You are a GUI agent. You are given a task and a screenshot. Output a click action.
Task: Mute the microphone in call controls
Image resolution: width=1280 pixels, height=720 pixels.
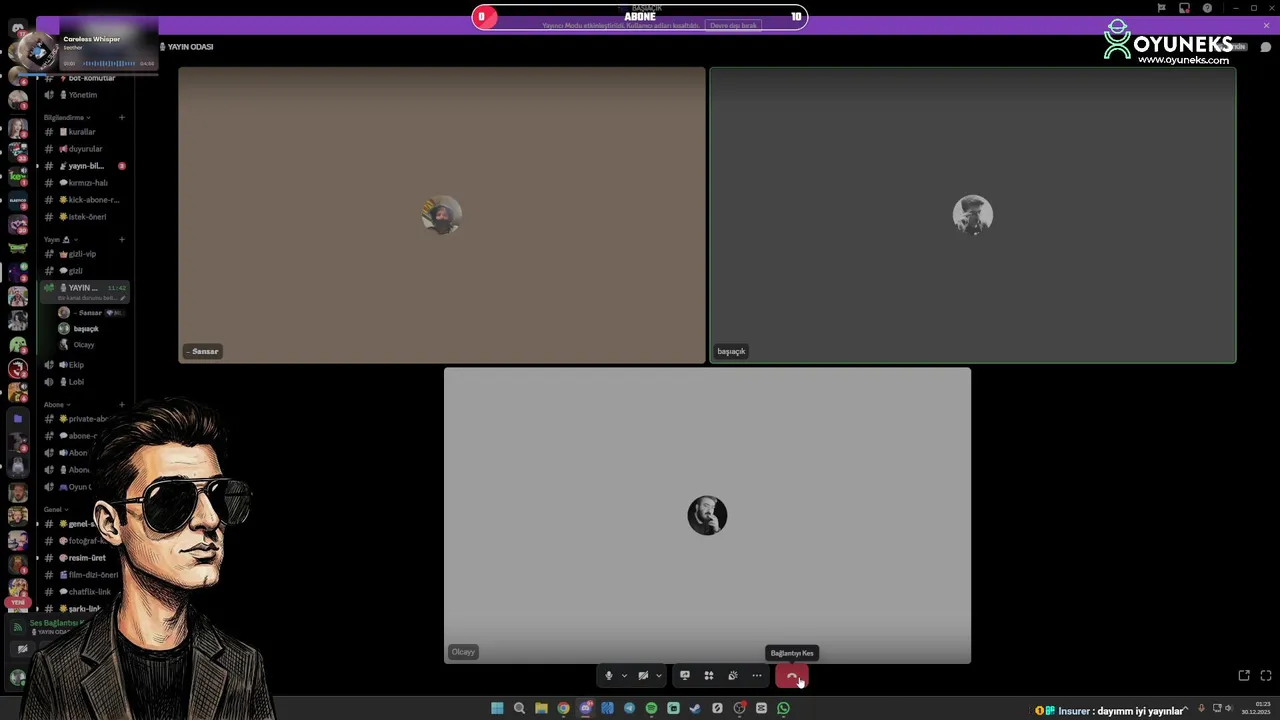pos(608,676)
